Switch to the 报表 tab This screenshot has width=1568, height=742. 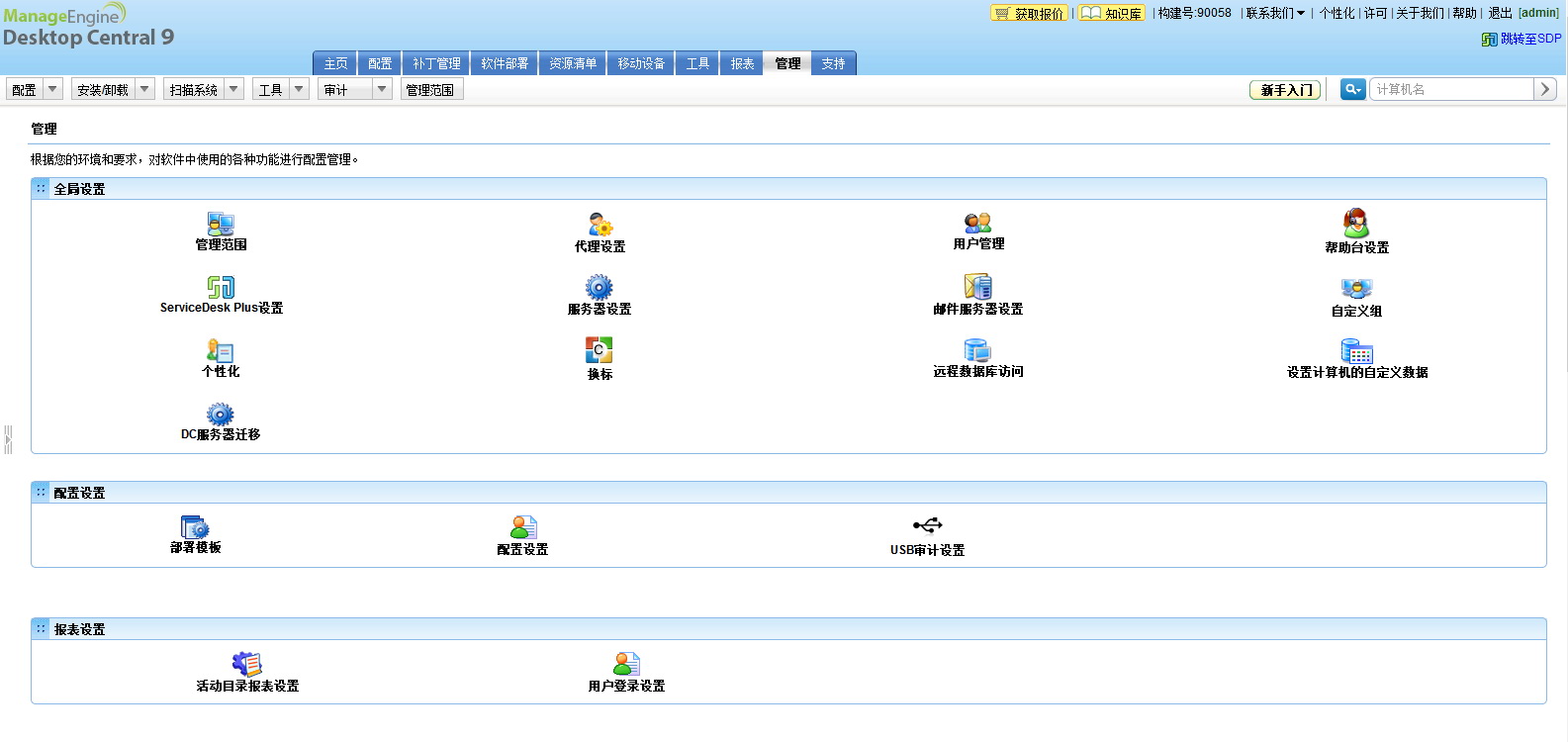pos(742,63)
